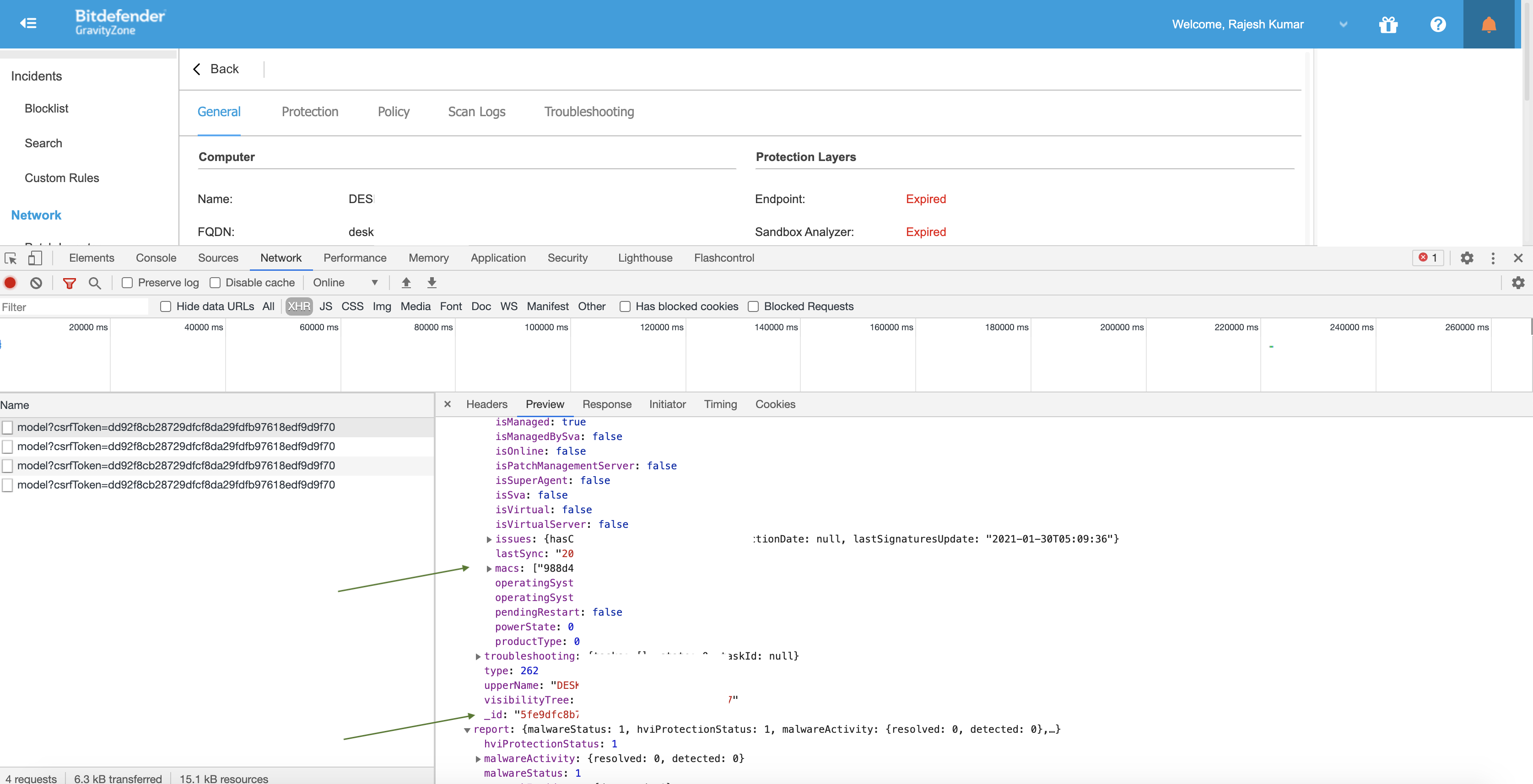
Task: Expand the malwareActivity object
Action: coord(478,759)
